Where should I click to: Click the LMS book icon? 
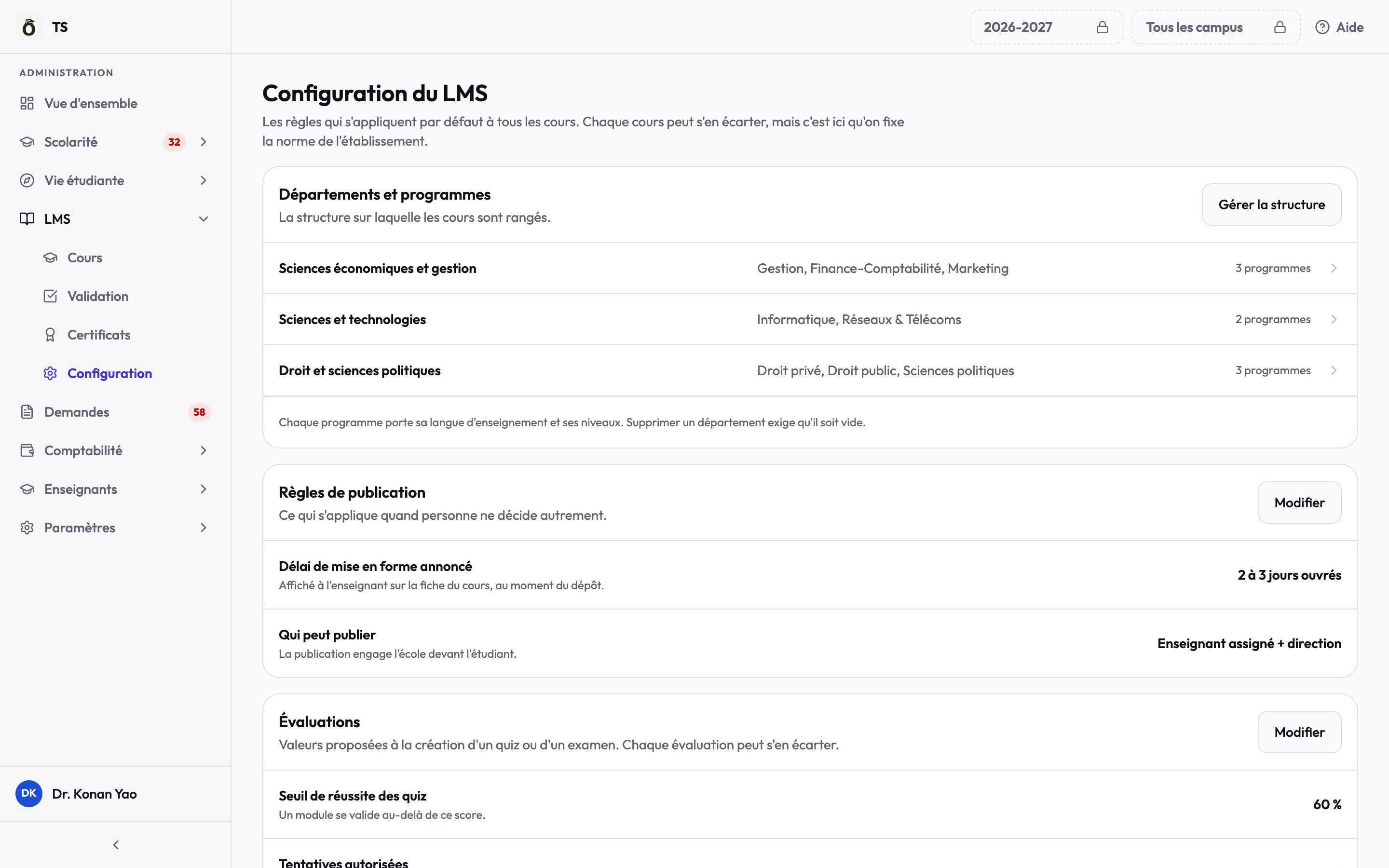(x=27, y=219)
